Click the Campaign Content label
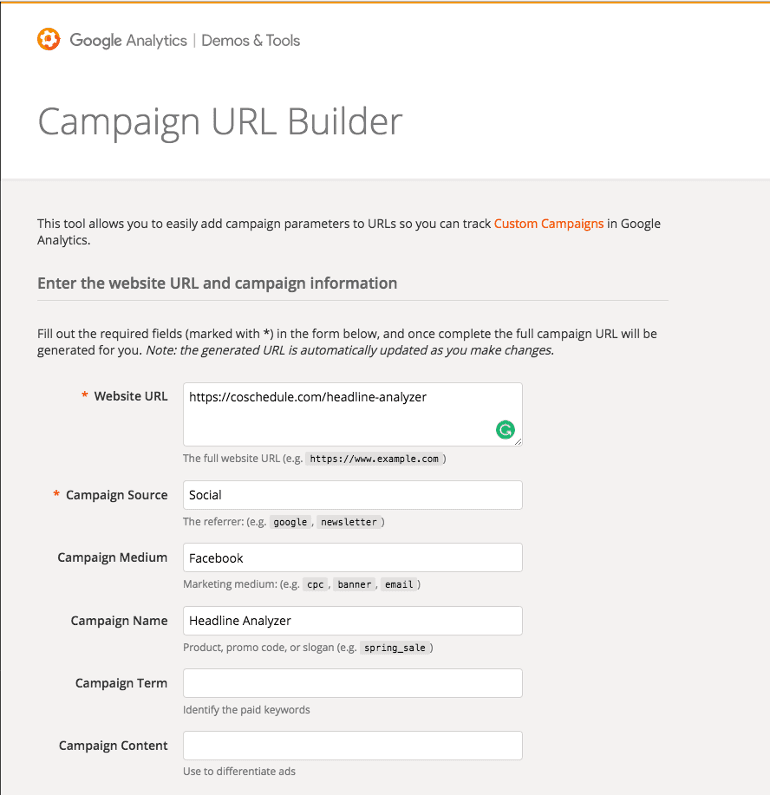This screenshot has height=795, width=770. point(113,745)
